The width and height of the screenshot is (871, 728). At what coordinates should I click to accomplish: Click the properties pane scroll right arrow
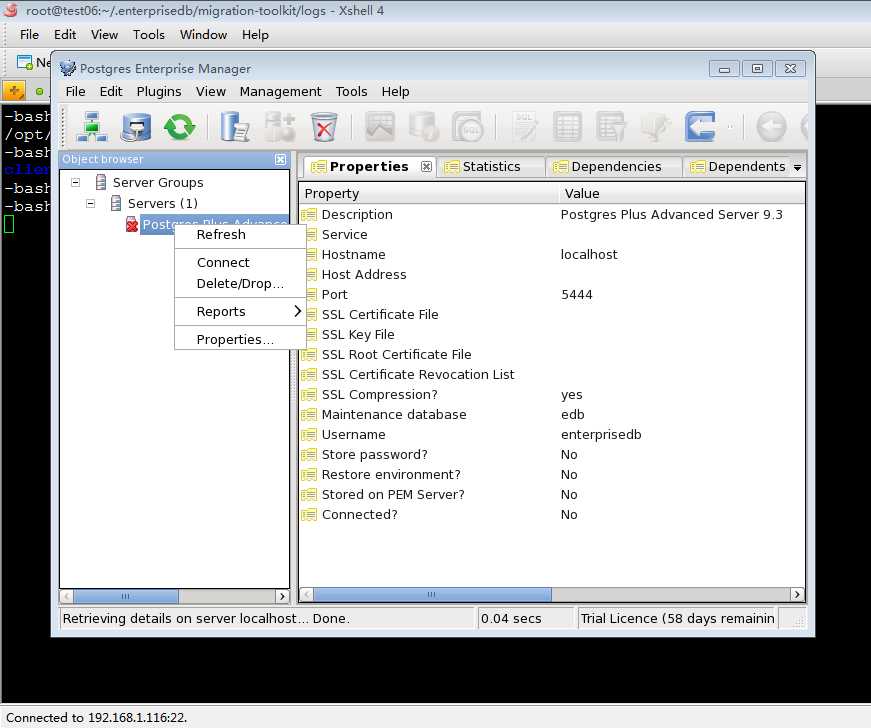click(797, 594)
